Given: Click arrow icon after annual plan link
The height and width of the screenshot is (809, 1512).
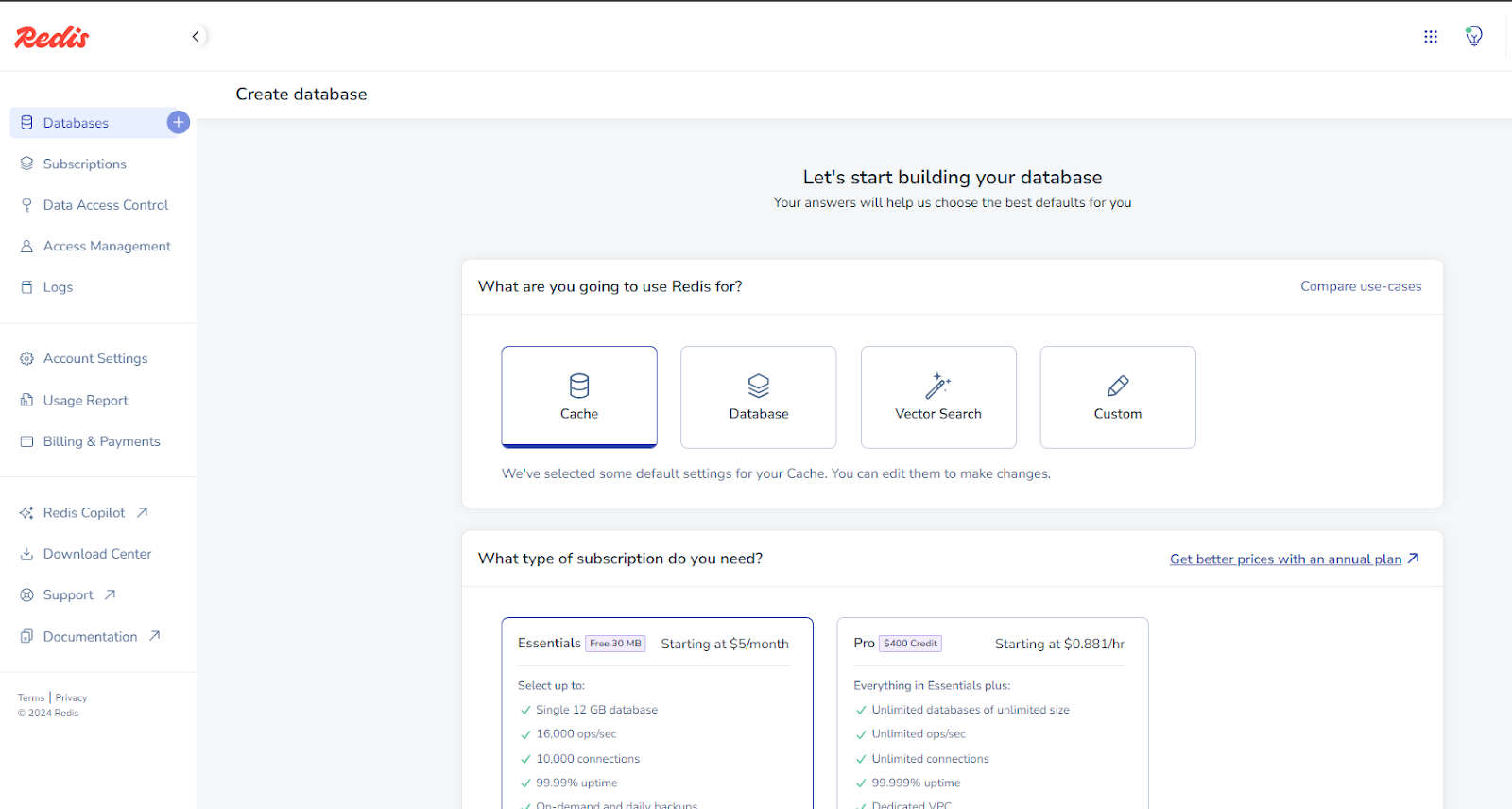Looking at the screenshot, I should click(1413, 559).
